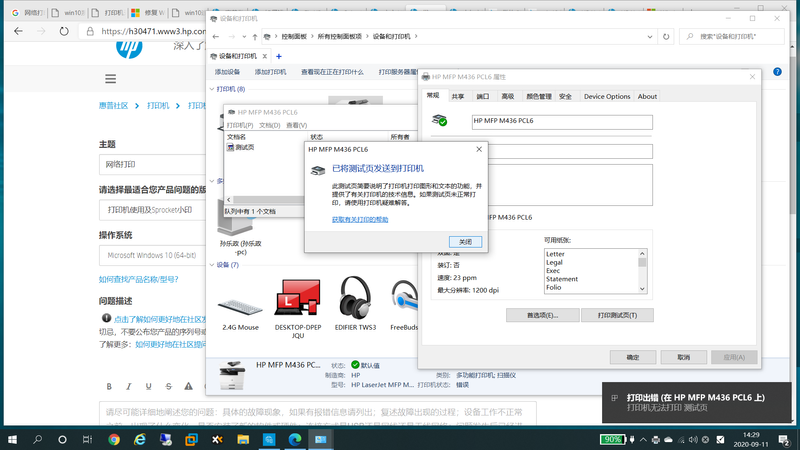
Task: Click the search box for 设备和打印机
Action: point(732,37)
